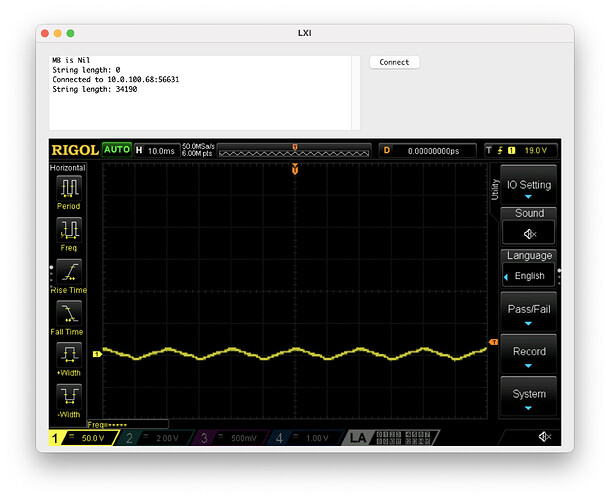The image size is (610, 500).
Task: Toggle channel 1 with the 50.0 V tab
Action: [x=84, y=438]
